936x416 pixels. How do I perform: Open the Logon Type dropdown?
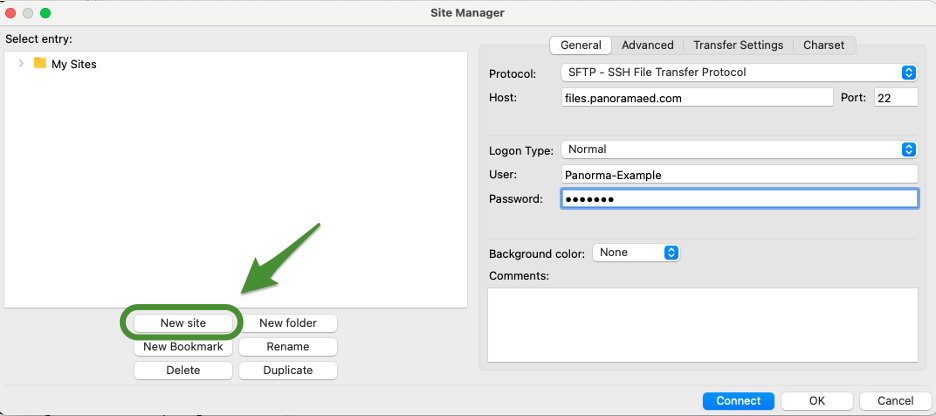coord(739,150)
